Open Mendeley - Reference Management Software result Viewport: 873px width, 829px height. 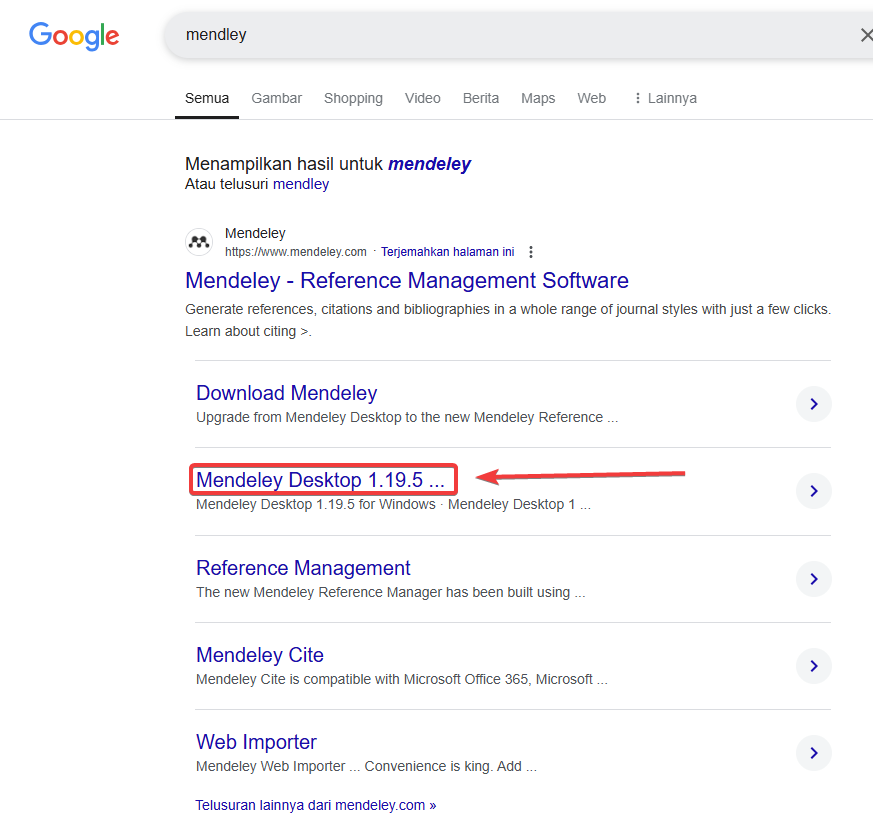(x=406, y=281)
